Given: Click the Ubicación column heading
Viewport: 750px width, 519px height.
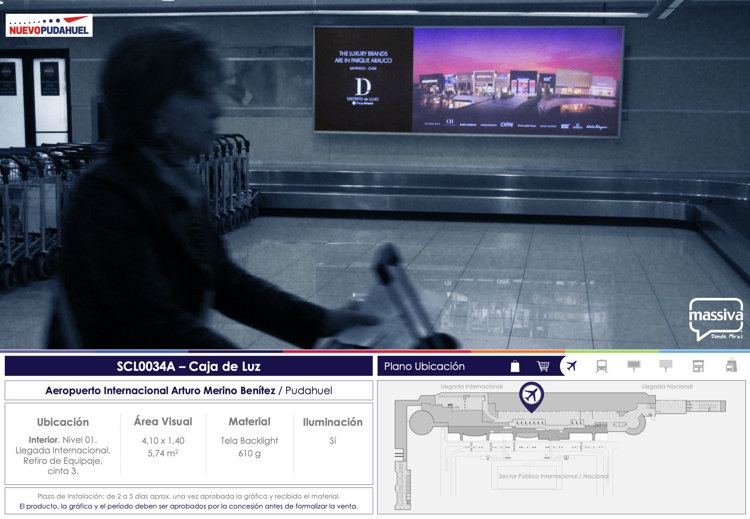Looking at the screenshot, I should coord(63,422).
